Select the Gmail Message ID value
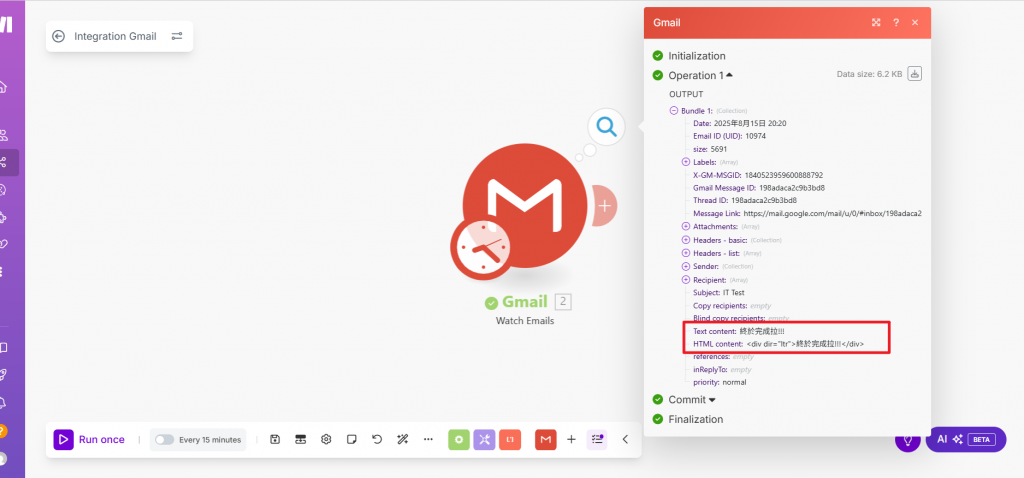This screenshot has height=478, width=1024. click(792, 188)
